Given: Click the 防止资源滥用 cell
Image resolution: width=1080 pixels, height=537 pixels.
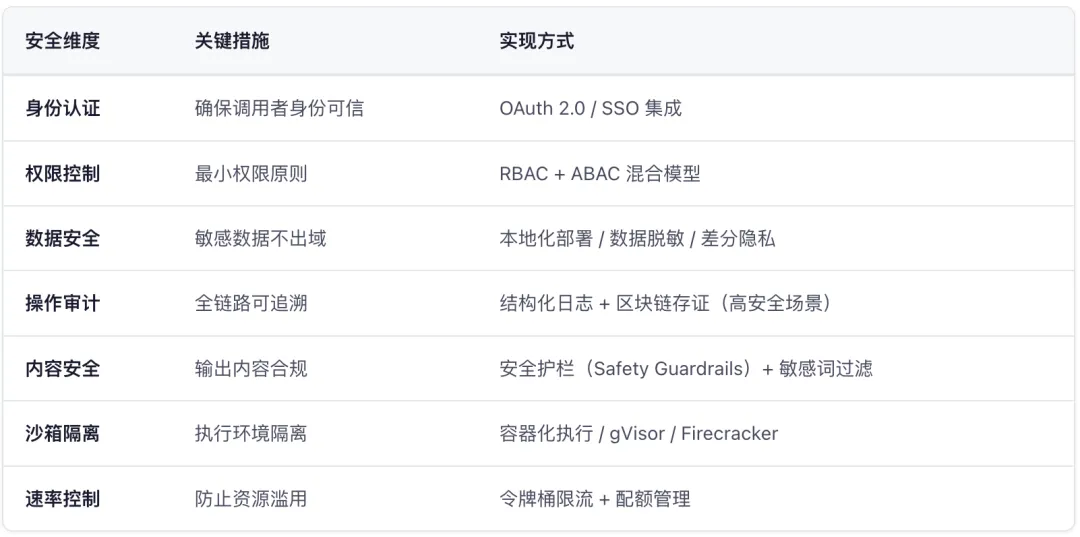Looking at the screenshot, I should tap(251, 498).
